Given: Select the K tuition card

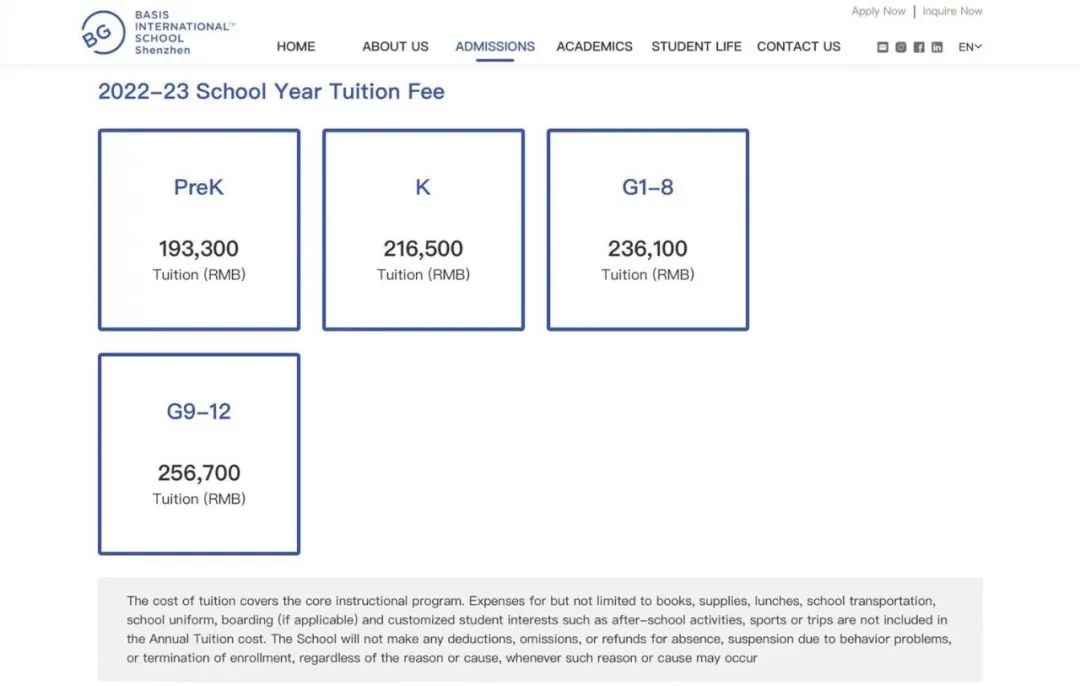Looking at the screenshot, I should 423,230.
